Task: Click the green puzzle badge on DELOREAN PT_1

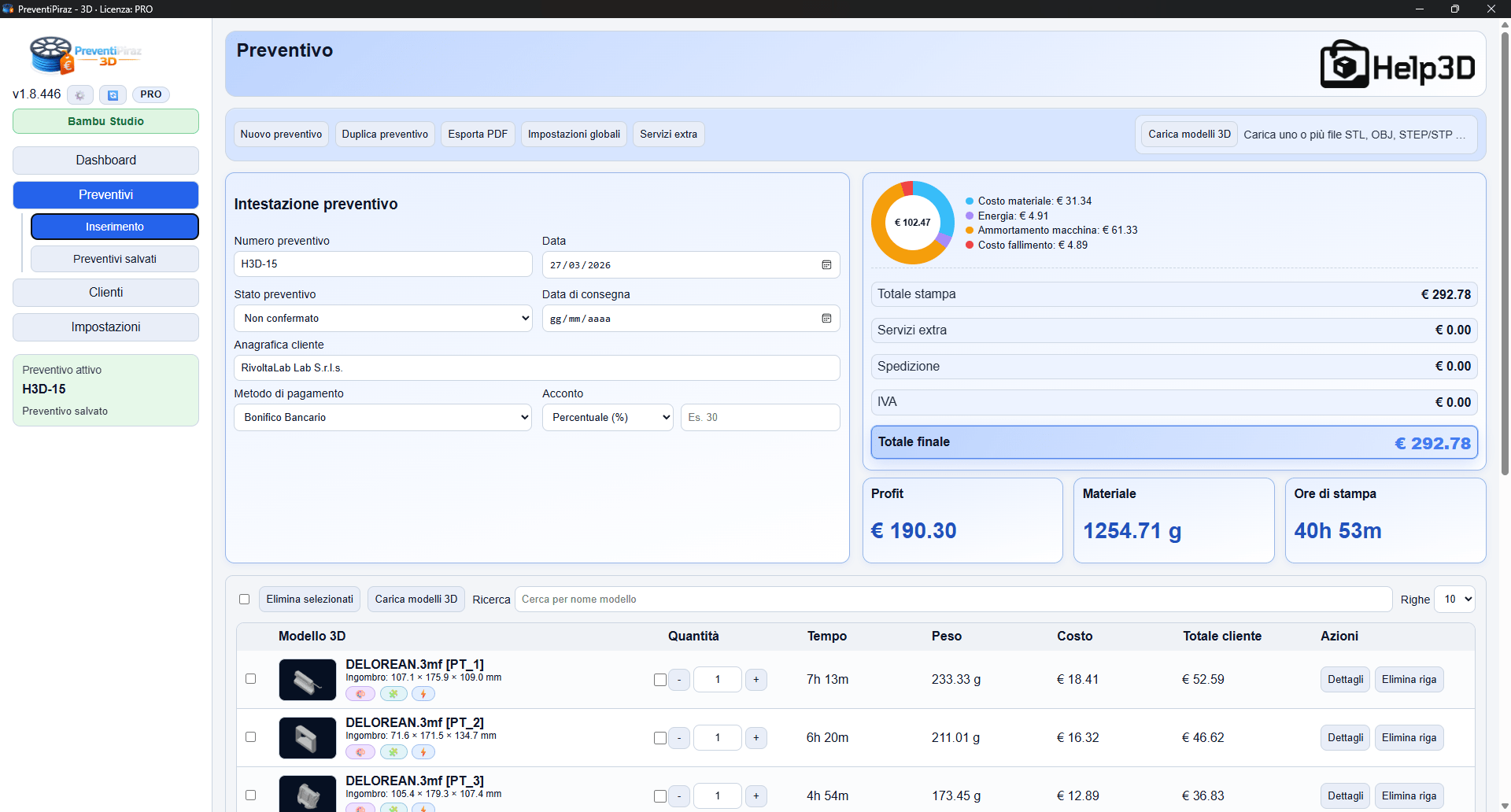Action: (x=393, y=694)
